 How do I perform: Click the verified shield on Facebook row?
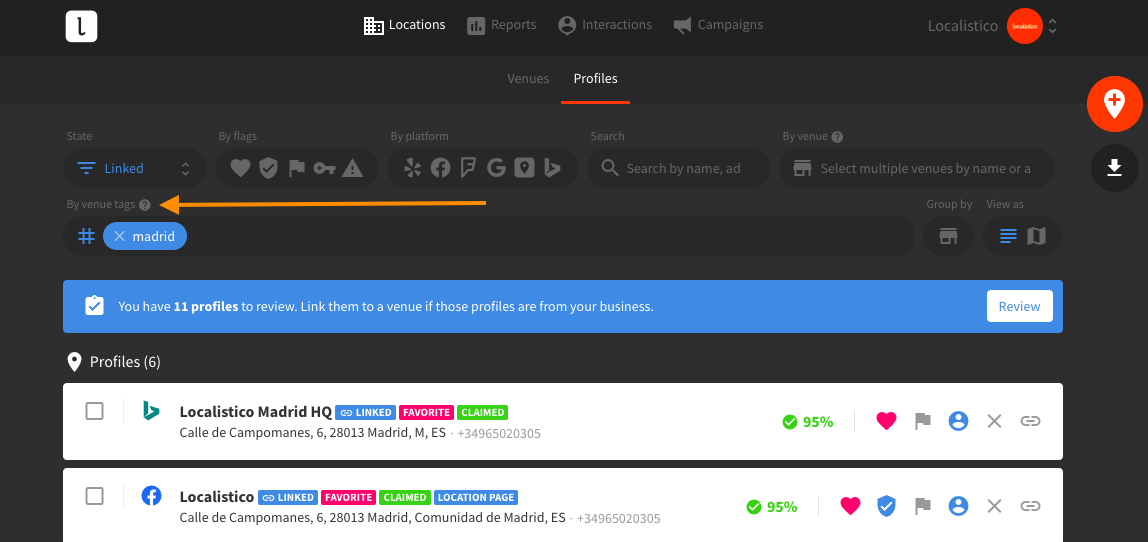pyautogui.click(x=887, y=506)
